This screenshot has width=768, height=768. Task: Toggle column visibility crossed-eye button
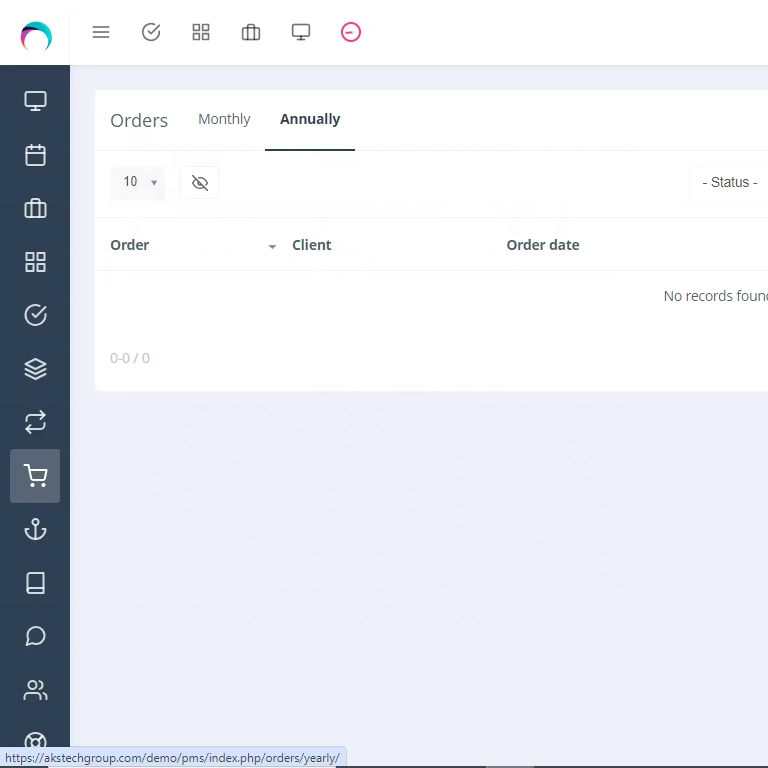click(x=200, y=183)
